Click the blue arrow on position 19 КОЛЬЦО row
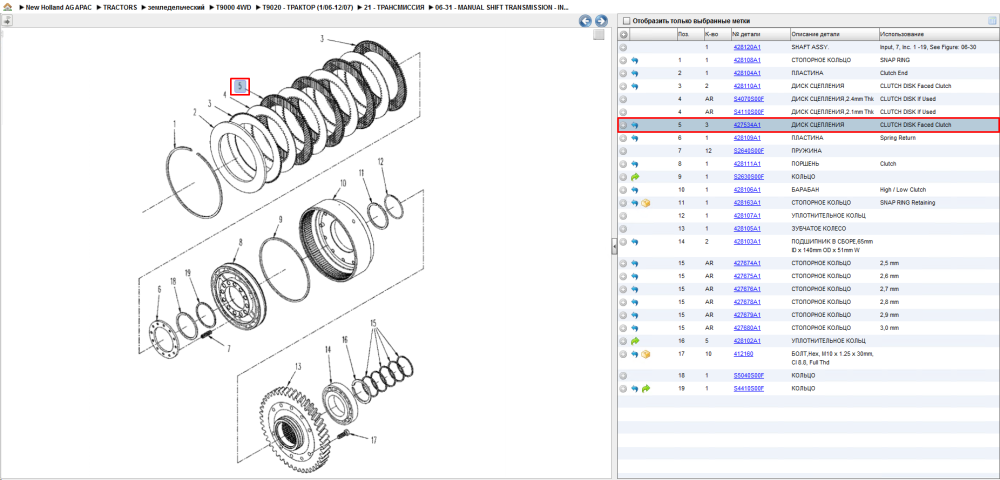The height and width of the screenshot is (480, 1000). (x=635, y=388)
